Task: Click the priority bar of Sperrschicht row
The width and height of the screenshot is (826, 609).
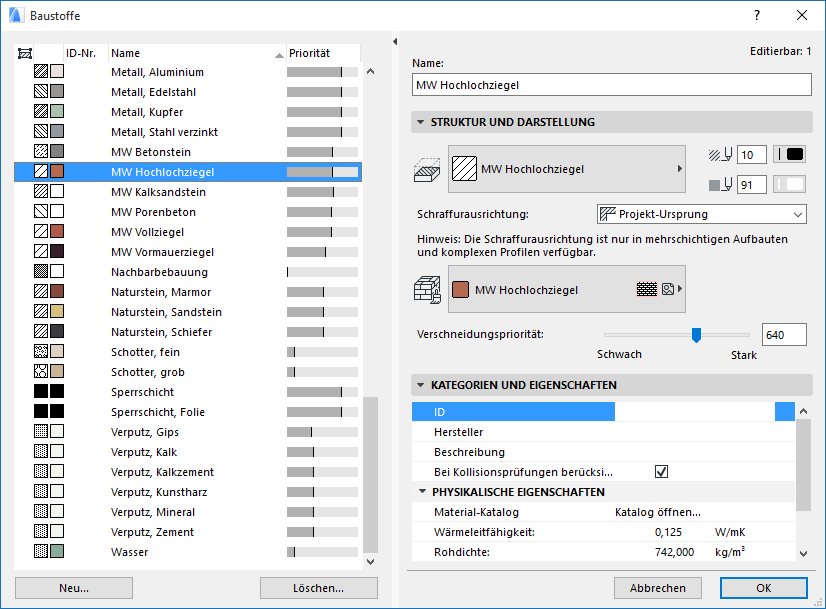Action: tap(322, 392)
